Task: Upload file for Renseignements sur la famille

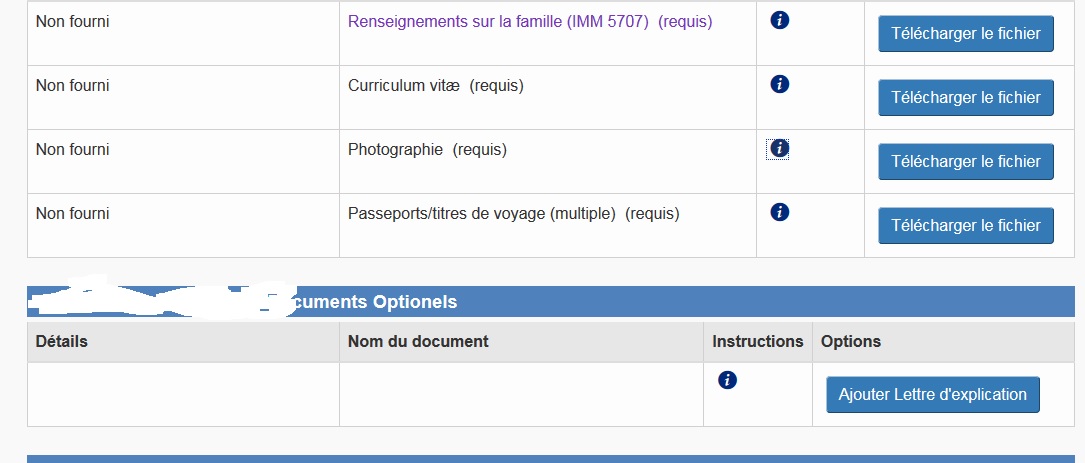Action: pyautogui.click(x=965, y=34)
